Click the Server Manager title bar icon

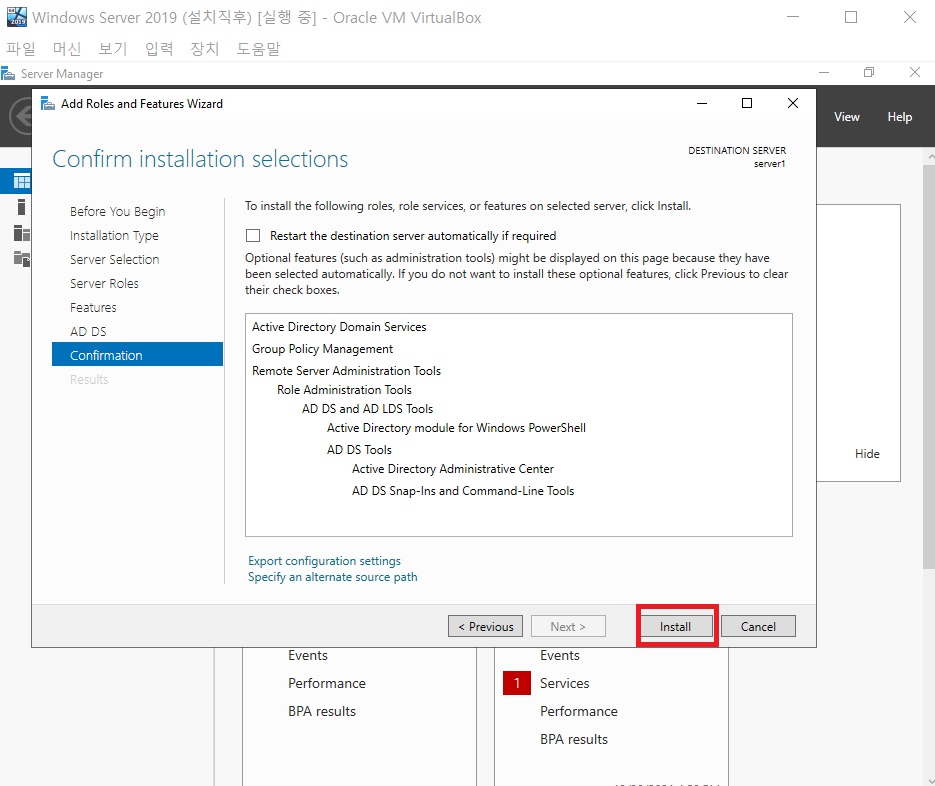point(8,74)
